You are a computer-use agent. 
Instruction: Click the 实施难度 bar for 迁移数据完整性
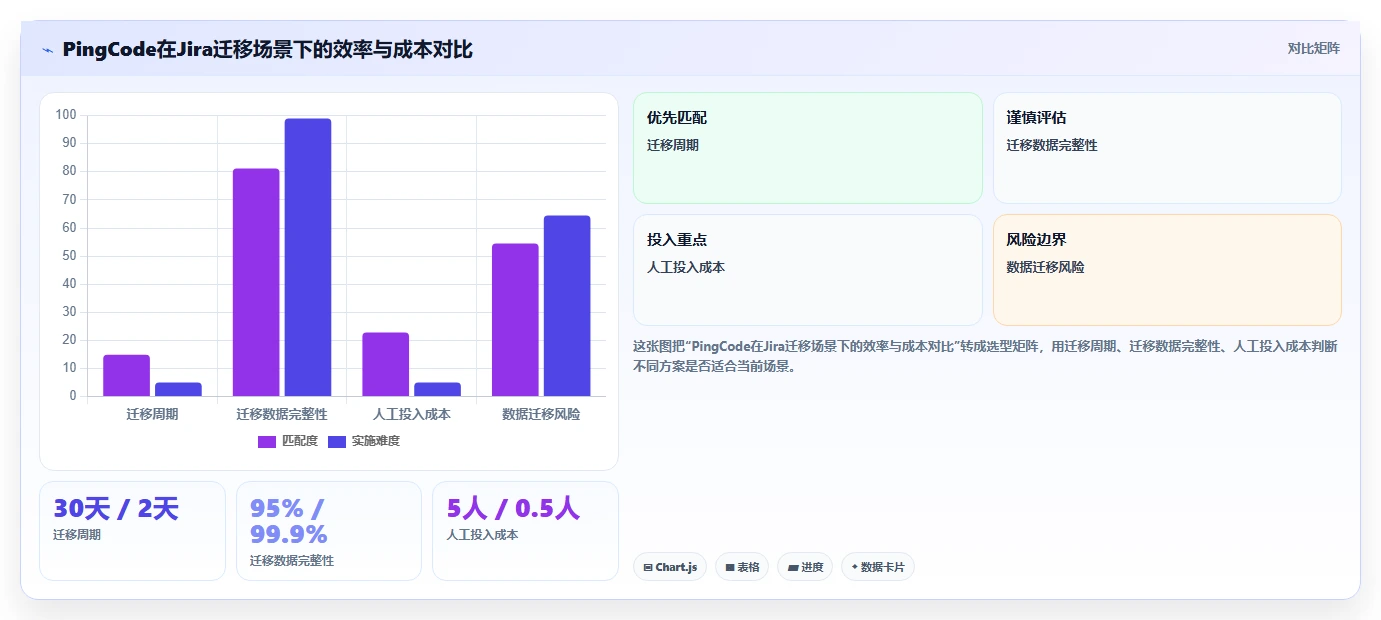click(x=308, y=257)
